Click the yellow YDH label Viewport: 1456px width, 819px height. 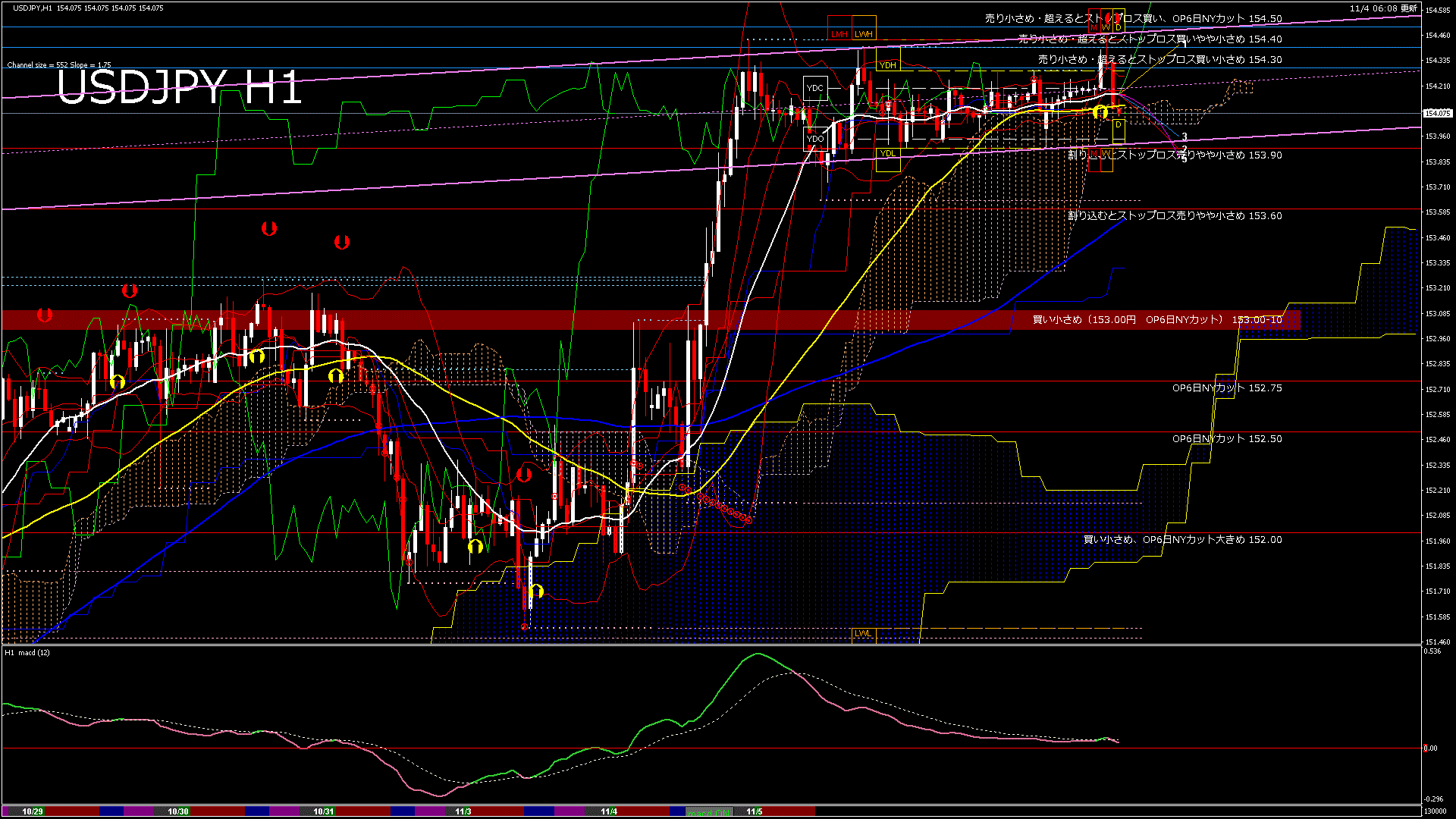(x=888, y=65)
